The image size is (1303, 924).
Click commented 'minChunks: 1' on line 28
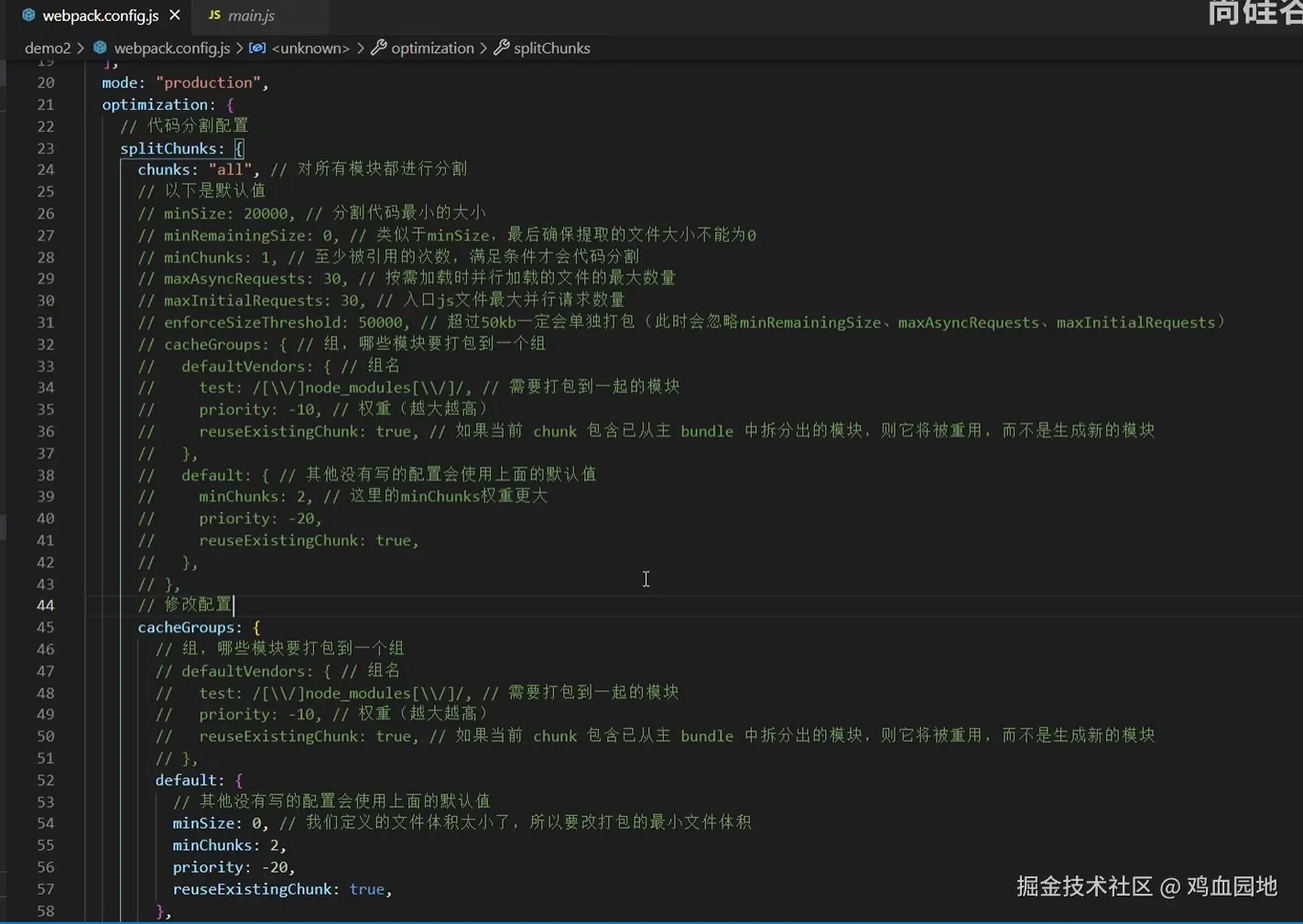point(217,257)
